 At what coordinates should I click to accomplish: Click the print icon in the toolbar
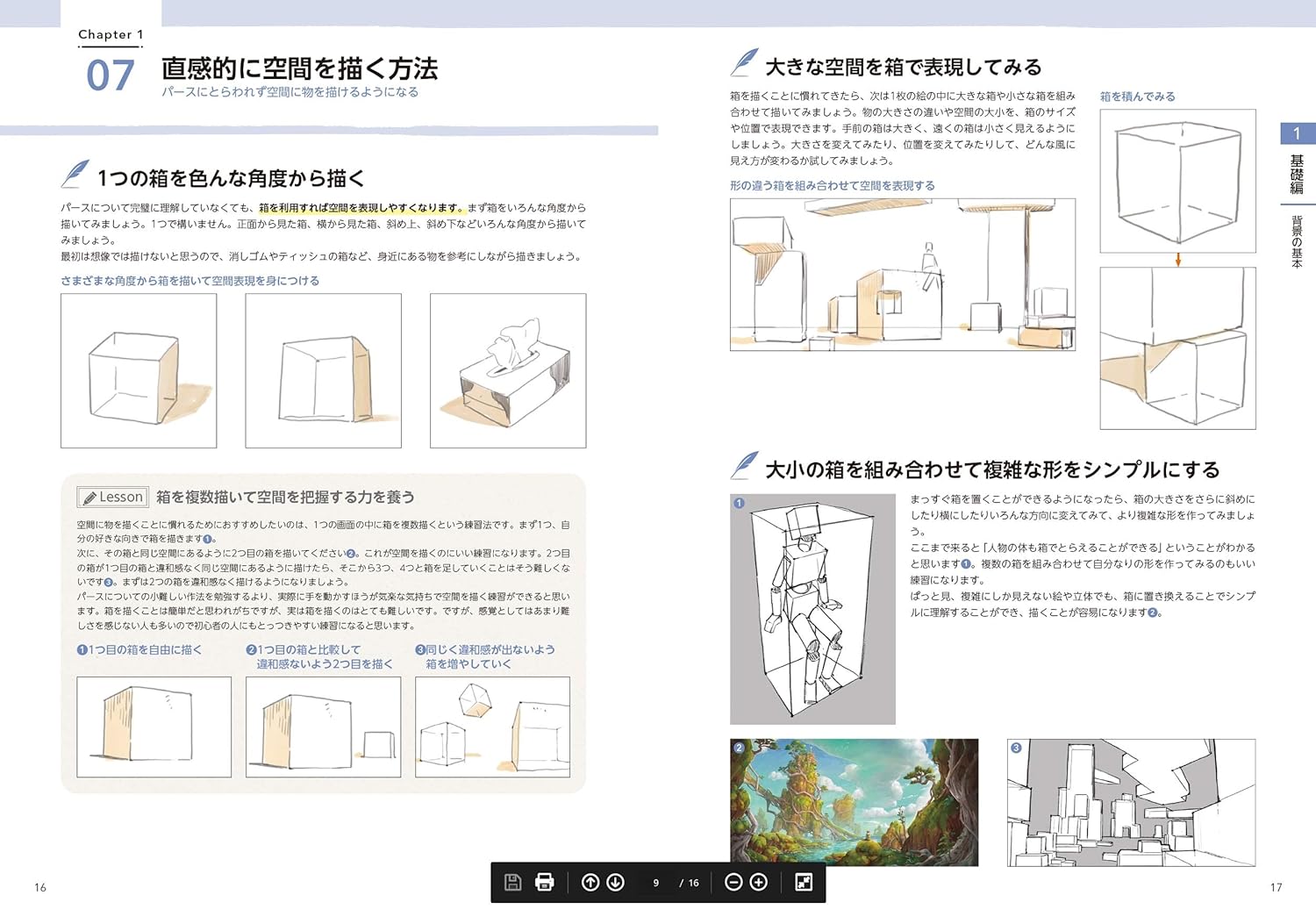point(545,882)
